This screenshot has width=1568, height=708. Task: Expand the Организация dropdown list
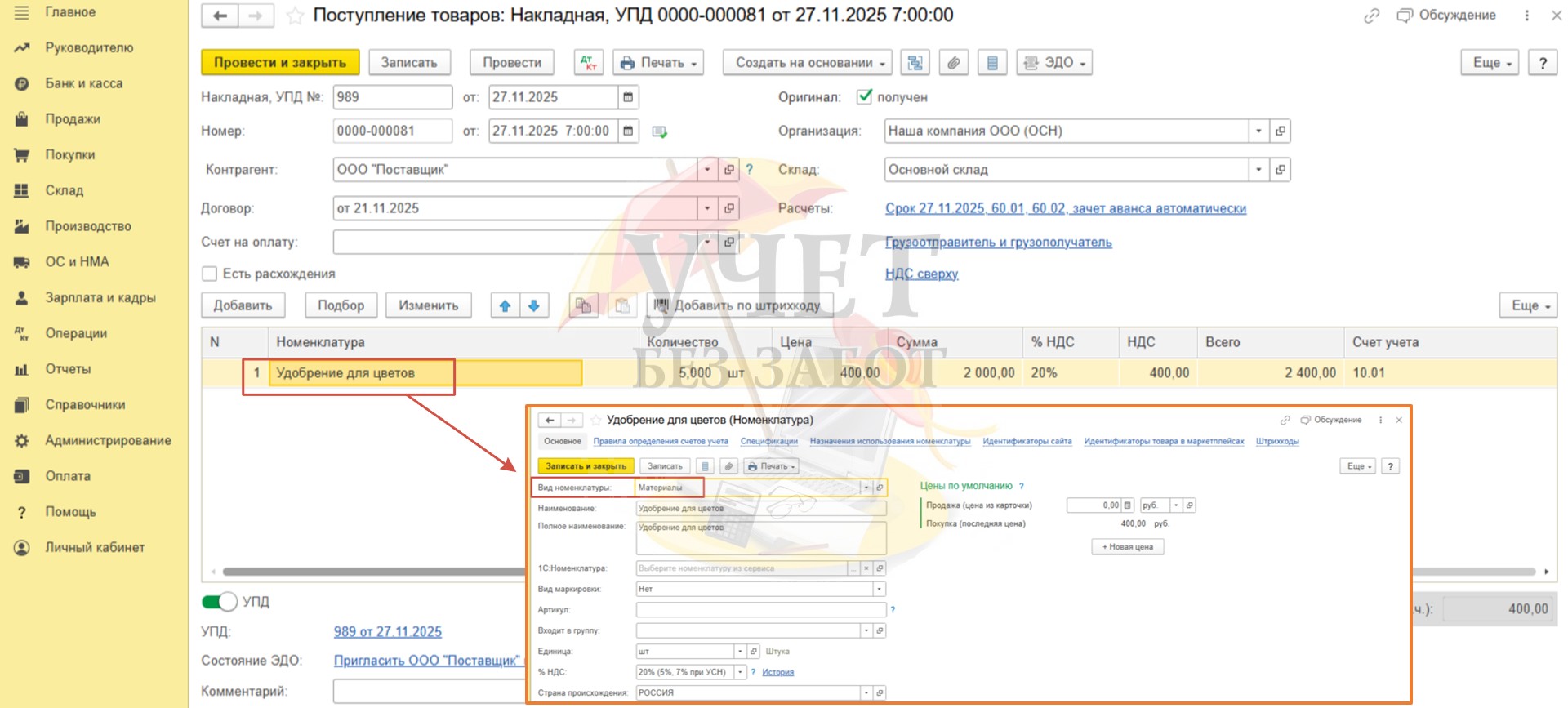(x=1258, y=131)
